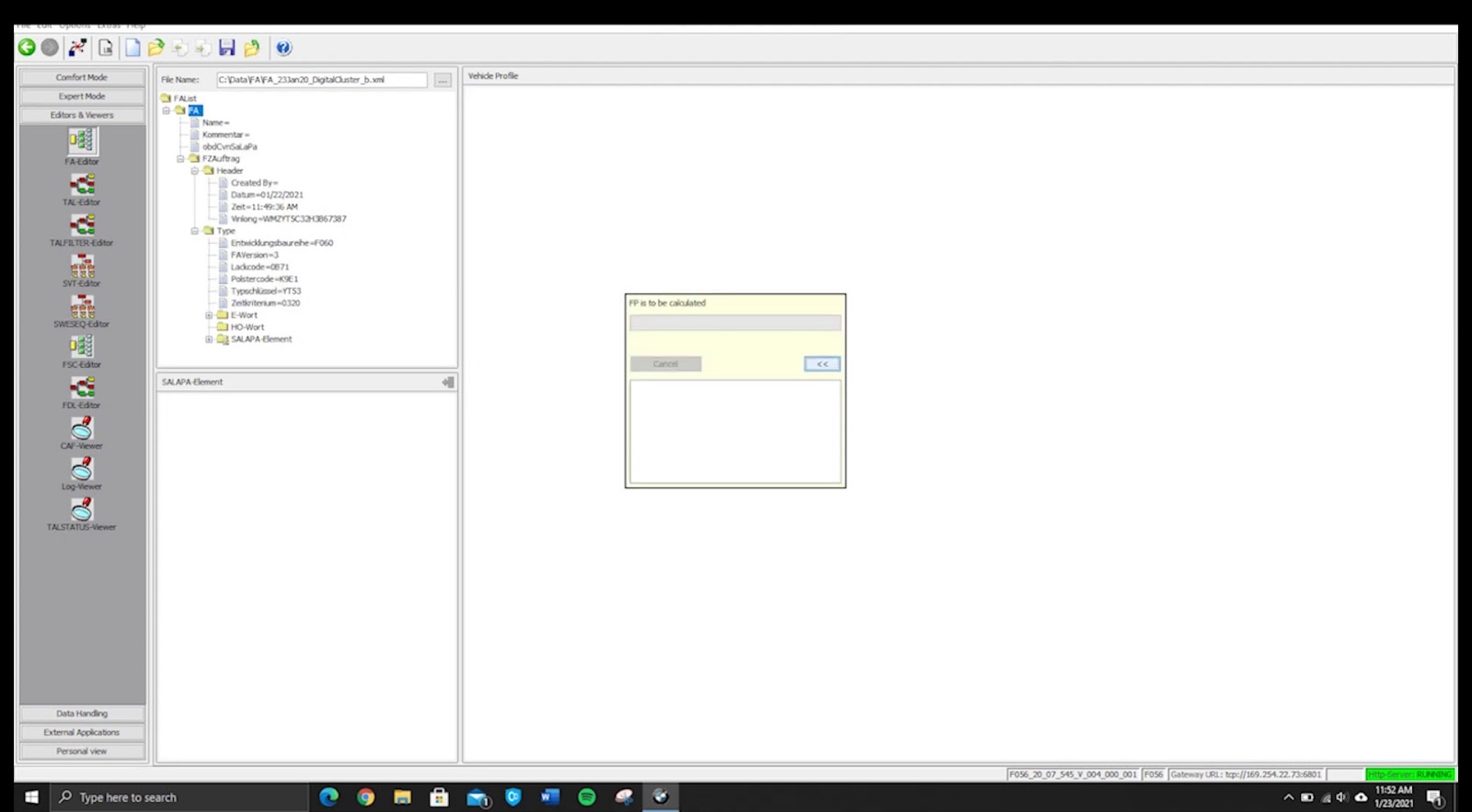Click the green back arrow icon
1472x812 pixels.
27,48
